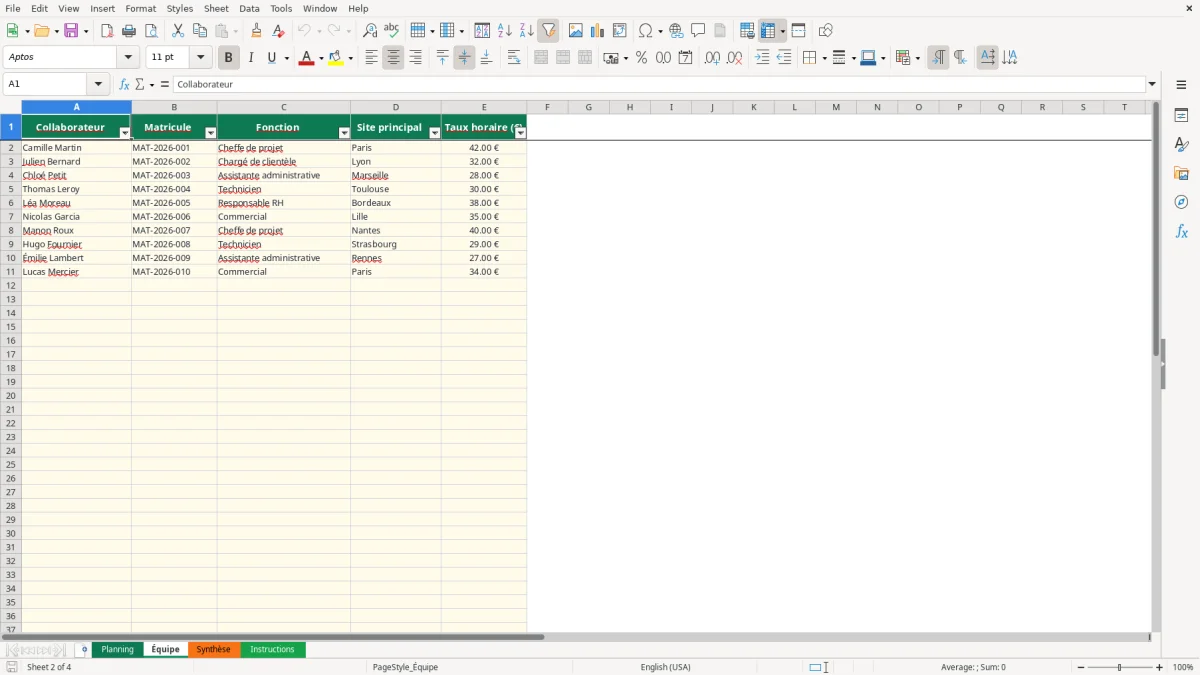Viewport: 1200px width, 675px height.
Task: Click the Delete Decimal Place icon
Action: point(734,58)
